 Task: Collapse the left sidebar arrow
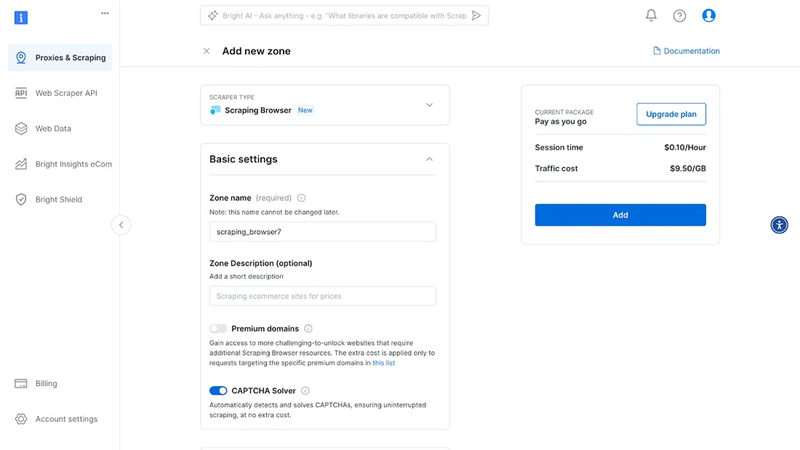pos(121,225)
